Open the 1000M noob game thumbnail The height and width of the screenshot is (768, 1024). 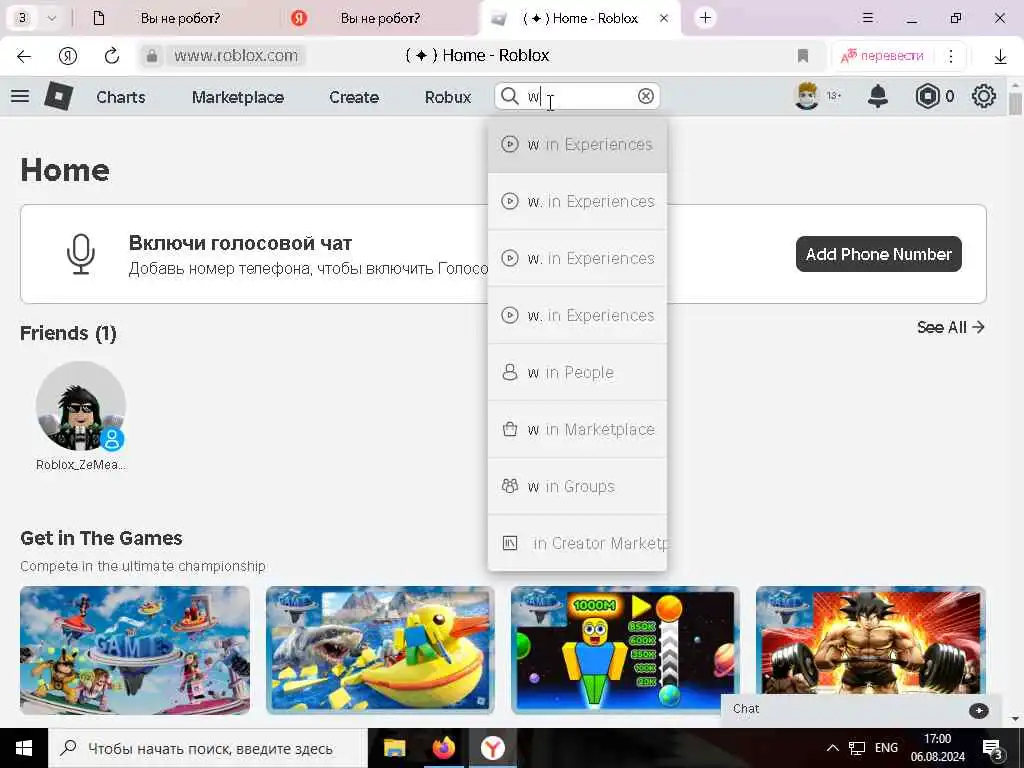coord(625,650)
